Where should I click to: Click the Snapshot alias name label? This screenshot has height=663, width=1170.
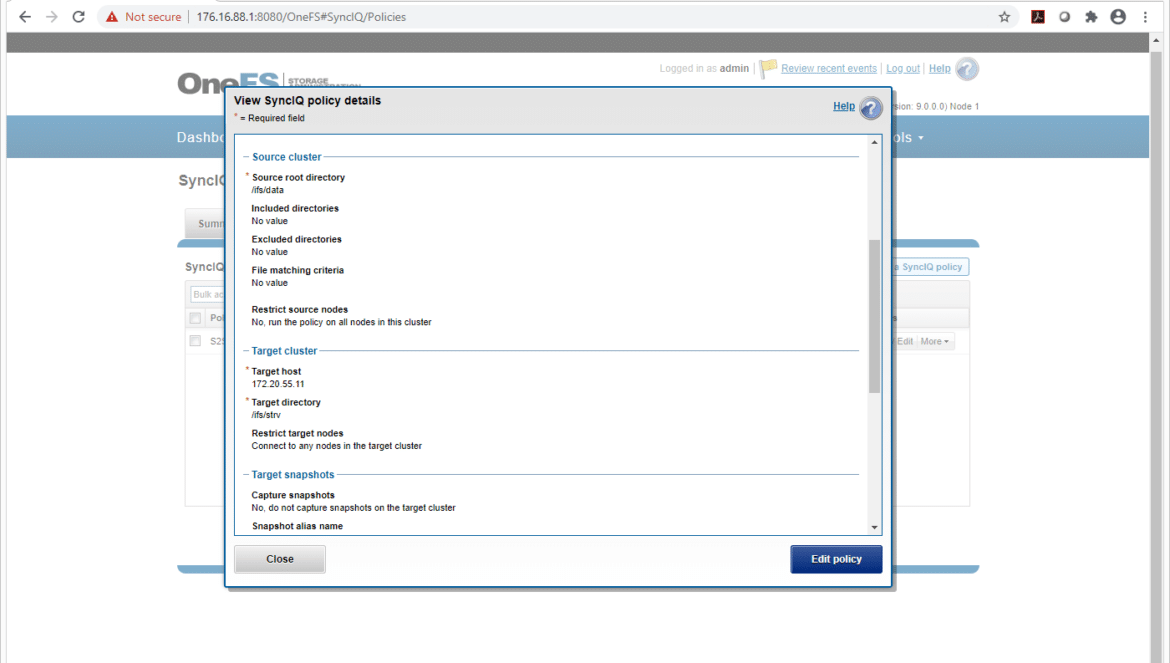tap(297, 526)
